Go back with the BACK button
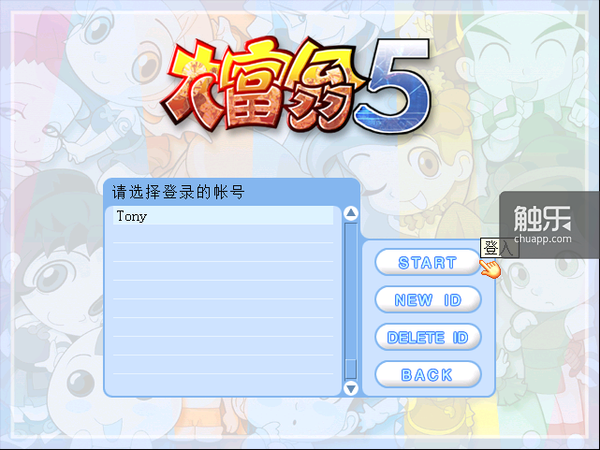The image size is (600, 450). 427,375
